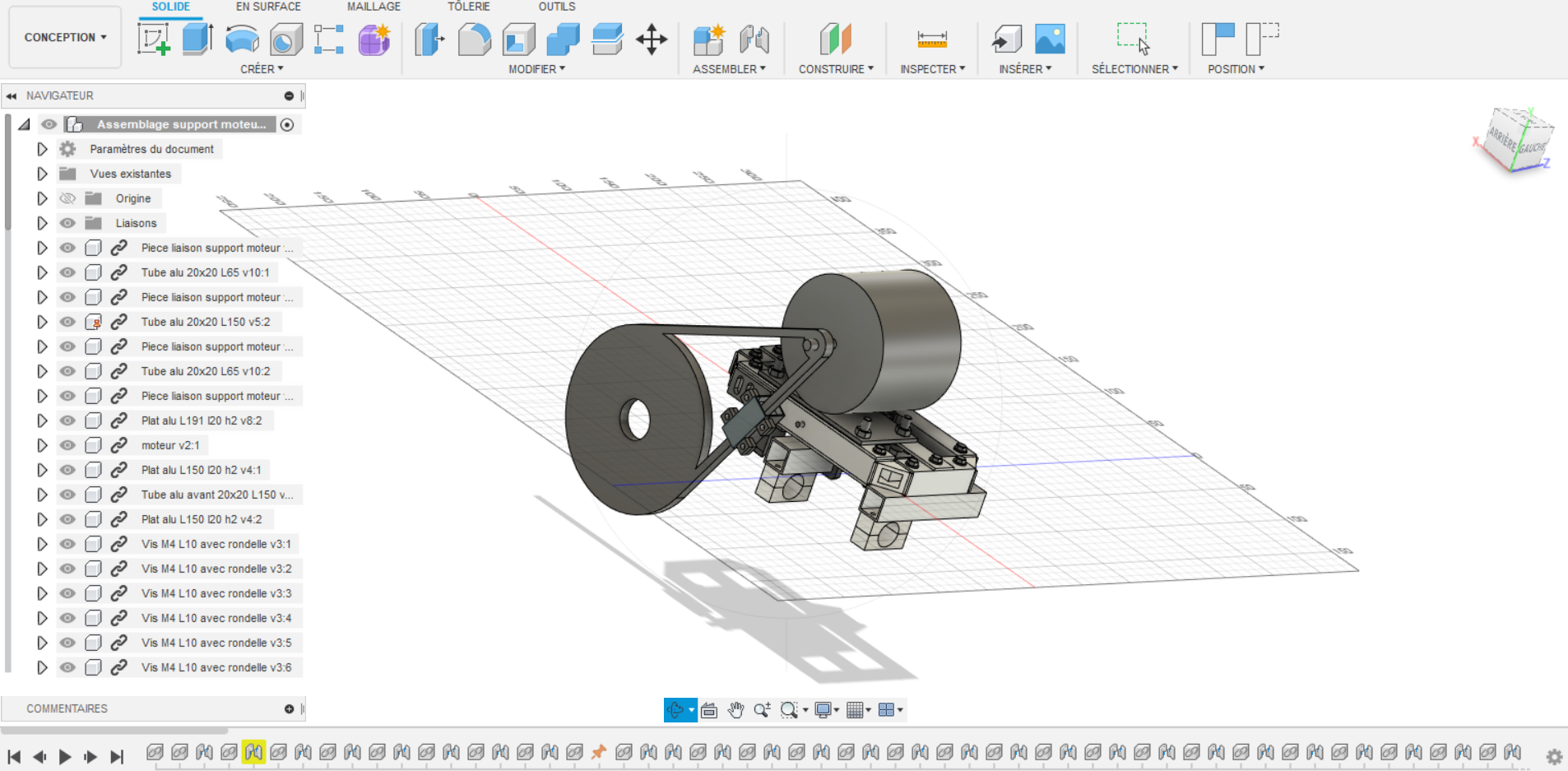Select the Extrude tool icon
The width and height of the screenshot is (1568, 771).
pos(197,39)
